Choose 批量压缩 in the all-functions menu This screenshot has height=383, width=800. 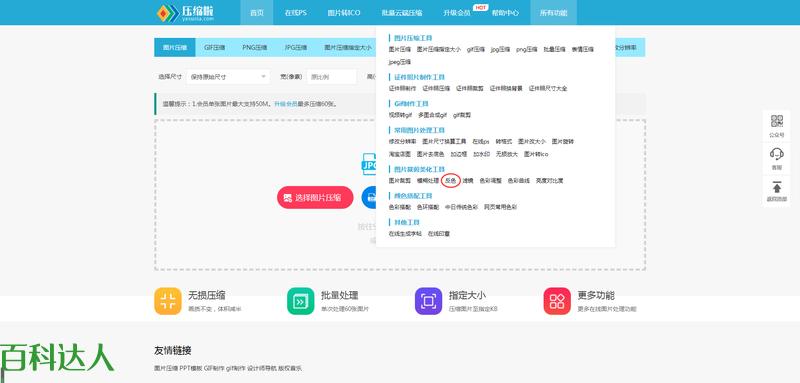[555, 49]
